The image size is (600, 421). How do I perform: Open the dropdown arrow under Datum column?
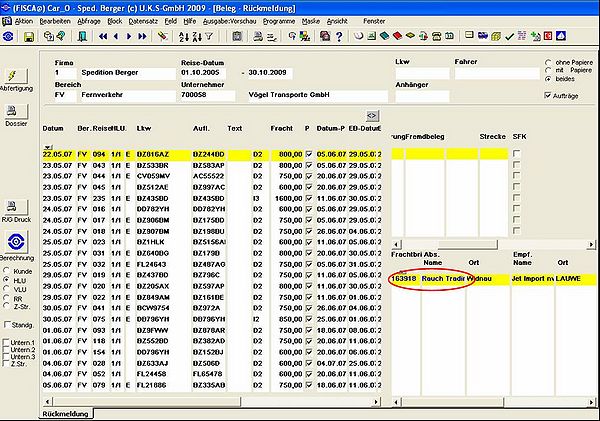[47, 147]
